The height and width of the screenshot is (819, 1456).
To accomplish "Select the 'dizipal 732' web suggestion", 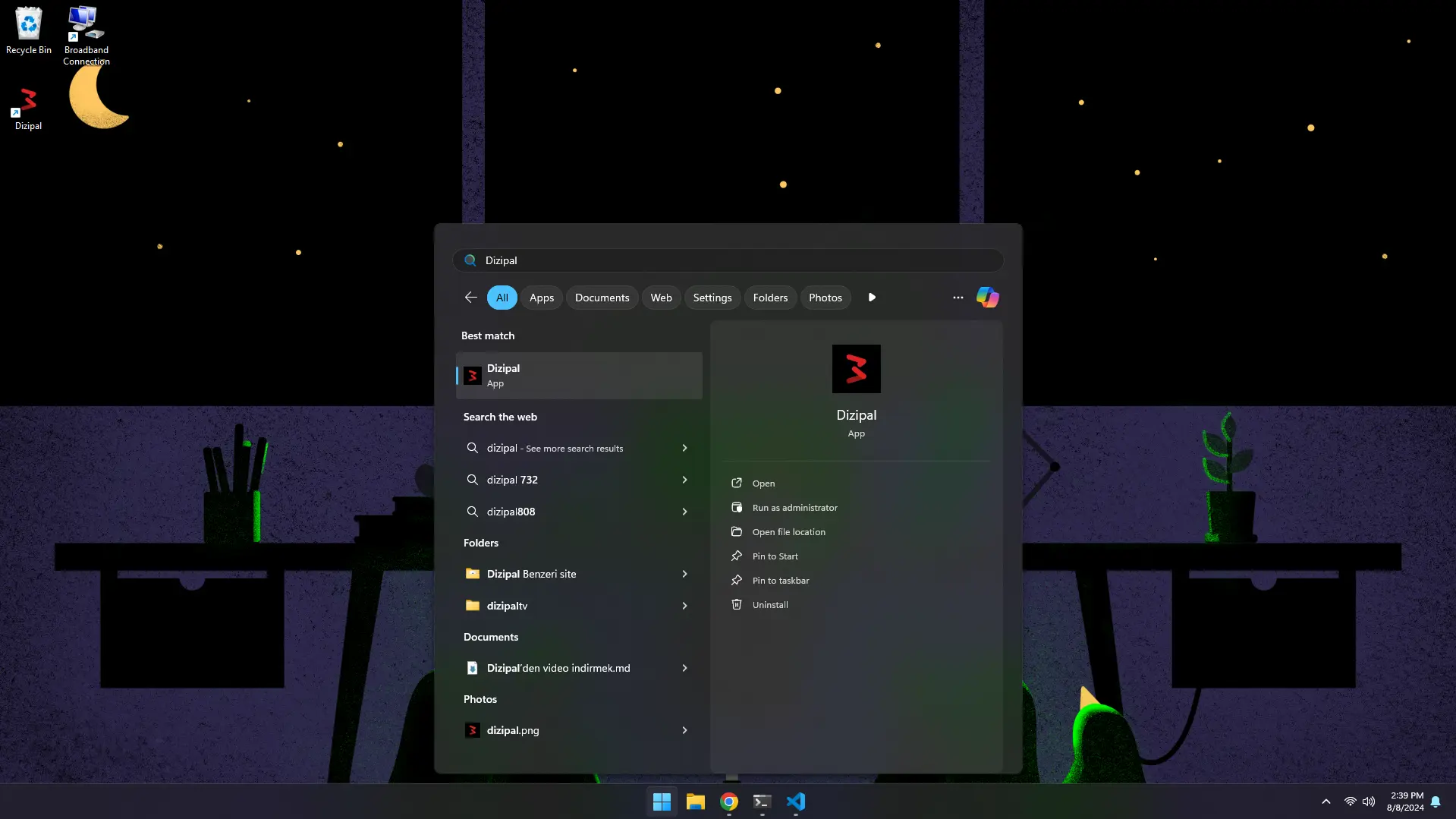I will coord(579,480).
